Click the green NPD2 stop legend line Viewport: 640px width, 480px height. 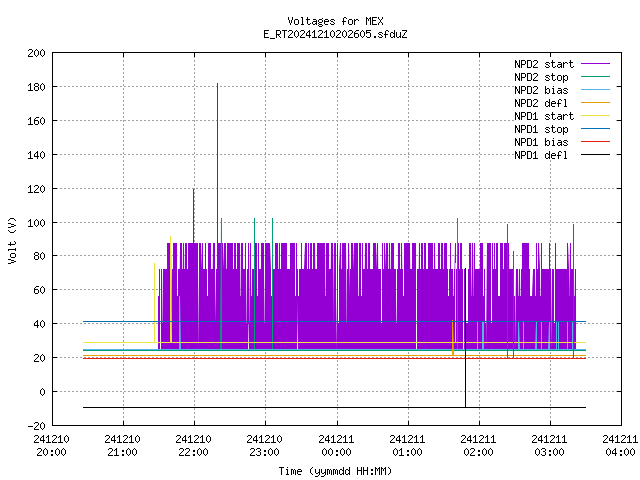coord(595,77)
